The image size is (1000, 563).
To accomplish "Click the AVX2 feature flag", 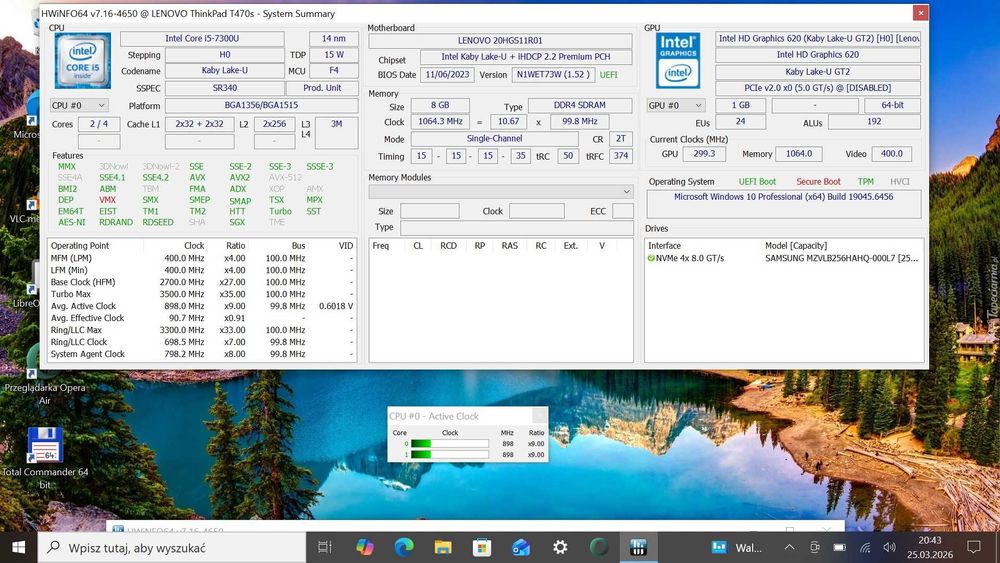I will [239, 177].
